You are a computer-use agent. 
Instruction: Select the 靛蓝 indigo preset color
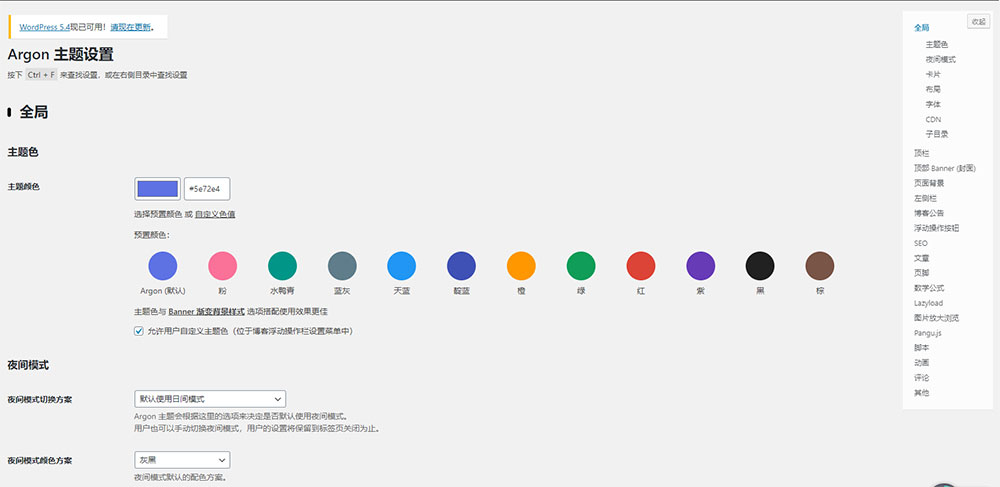[461, 266]
